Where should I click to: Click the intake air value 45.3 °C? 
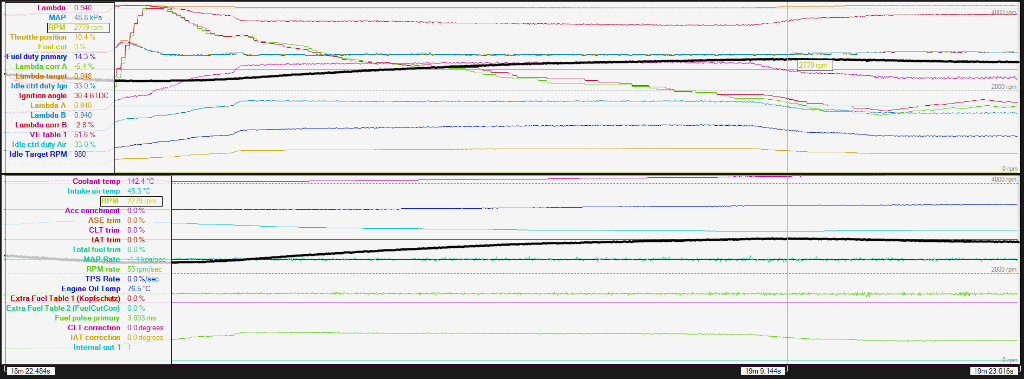coord(138,191)
